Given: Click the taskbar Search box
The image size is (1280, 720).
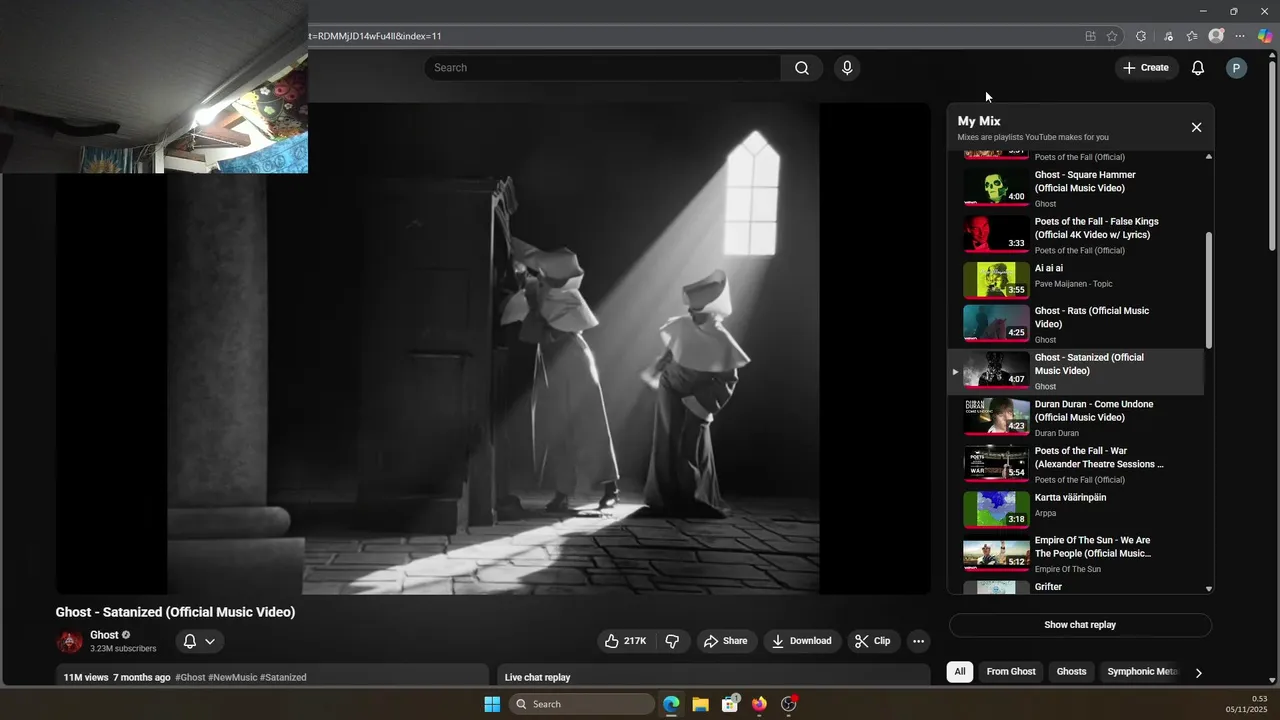Looking at the screenshot, I should (x=582, y=704).
